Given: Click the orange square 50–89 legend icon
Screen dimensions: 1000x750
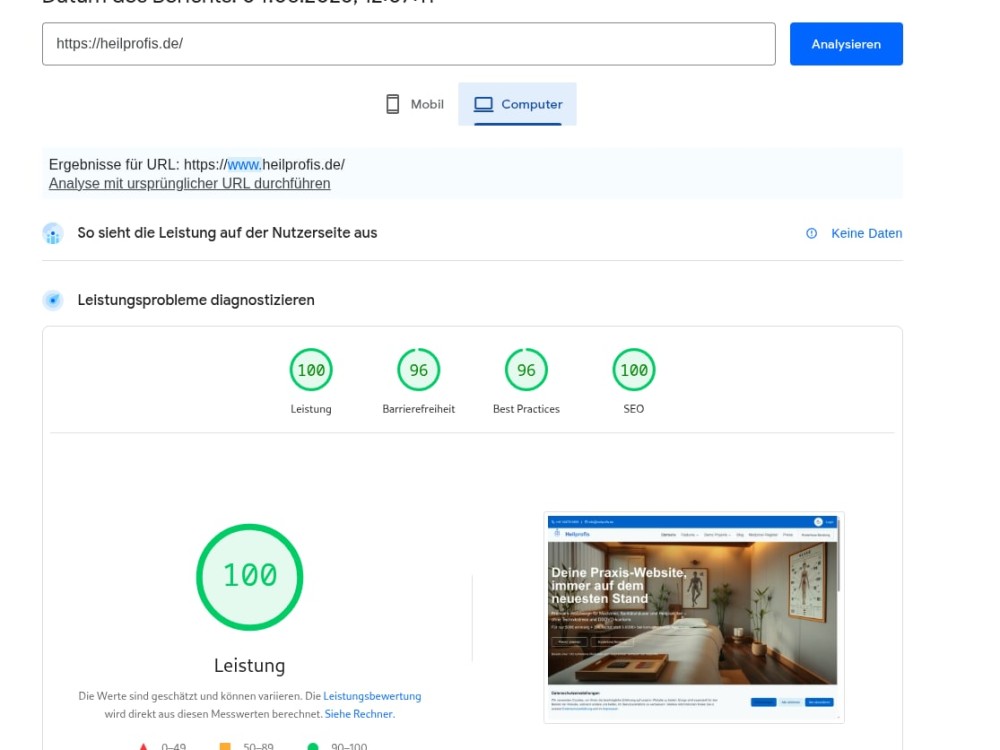Looking at the screenshot, I should [224, 746].
